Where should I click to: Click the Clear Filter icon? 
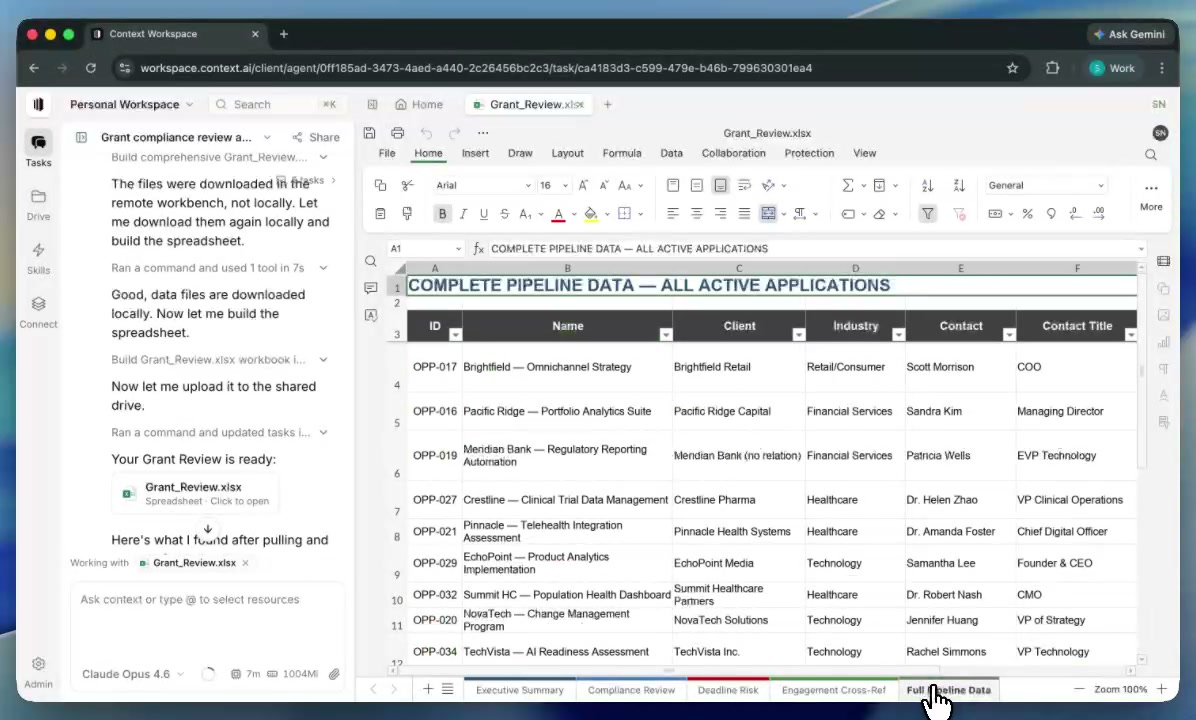(x=959, y=214)
